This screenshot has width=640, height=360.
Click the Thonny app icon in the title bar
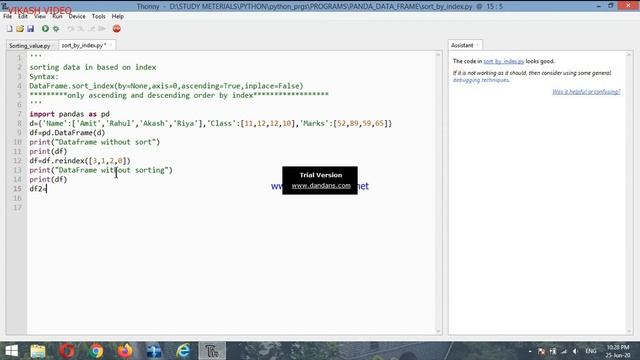[x=4, y=5]
